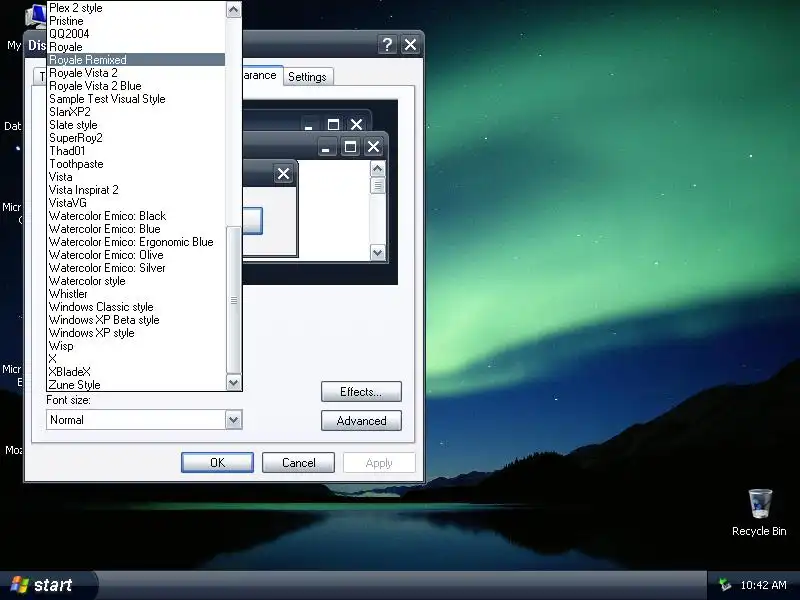Pick Zune Style entry
The height and width of the screenshot is (600, 800).
(136, 385)
